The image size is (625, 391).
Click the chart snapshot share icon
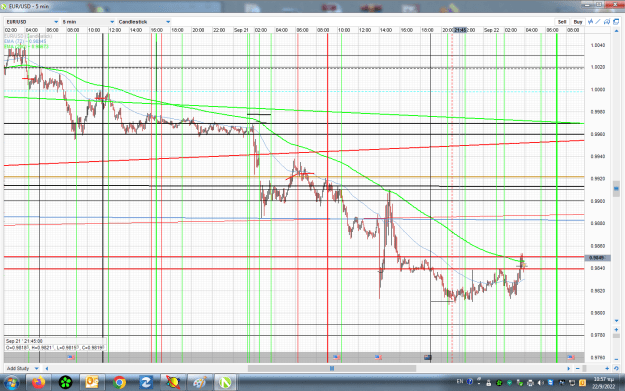[607, 22]
